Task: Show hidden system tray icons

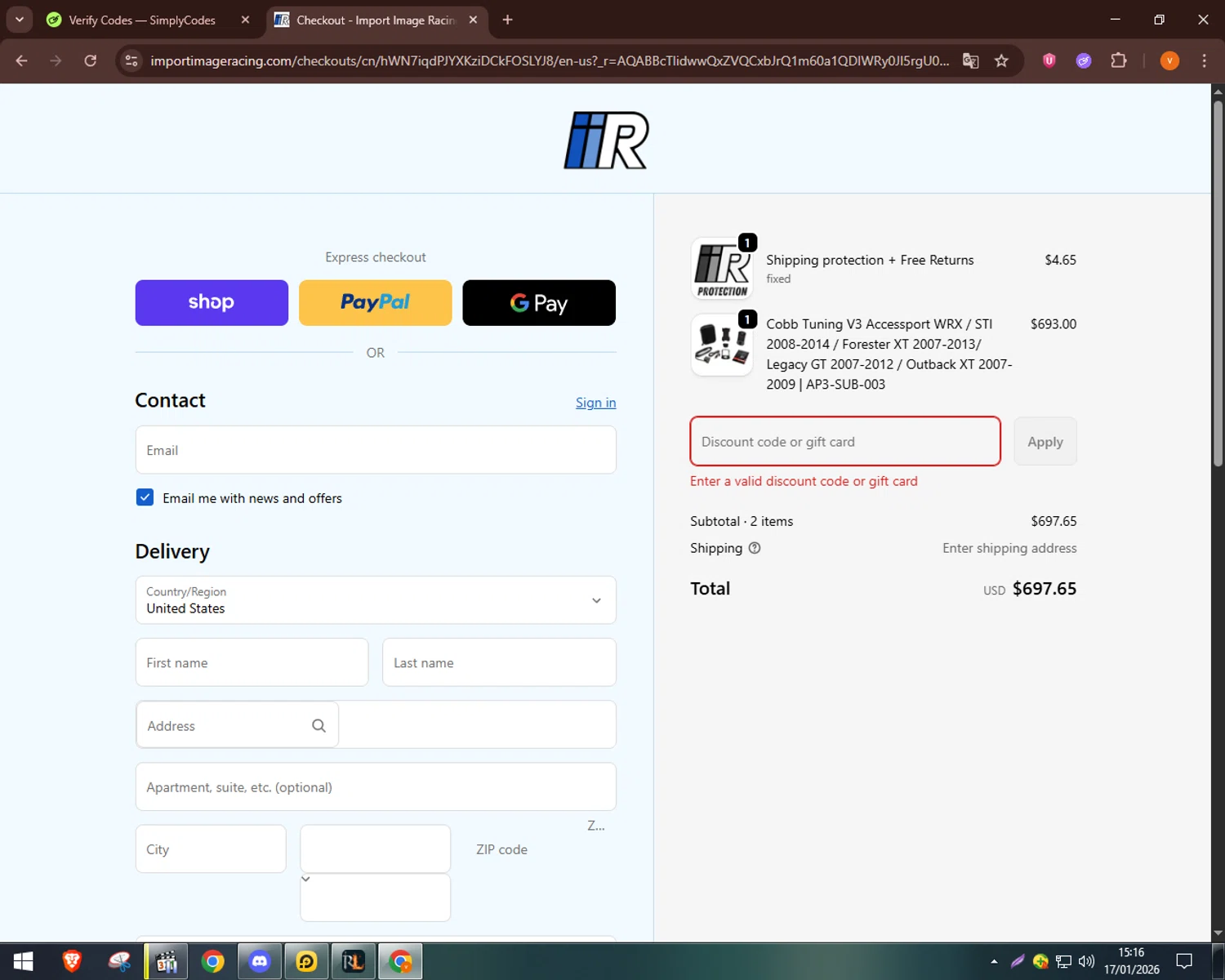Action: pyautogui.click(x=994, y=961)
